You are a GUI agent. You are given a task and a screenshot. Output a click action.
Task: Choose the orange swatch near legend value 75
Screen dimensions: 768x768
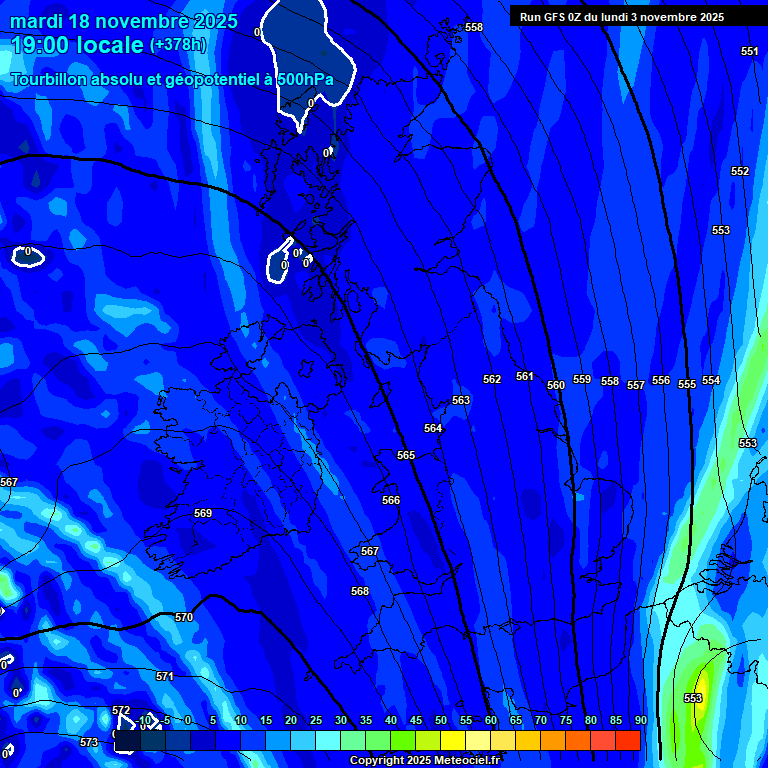pyautogui.click(x=577, y=741)
